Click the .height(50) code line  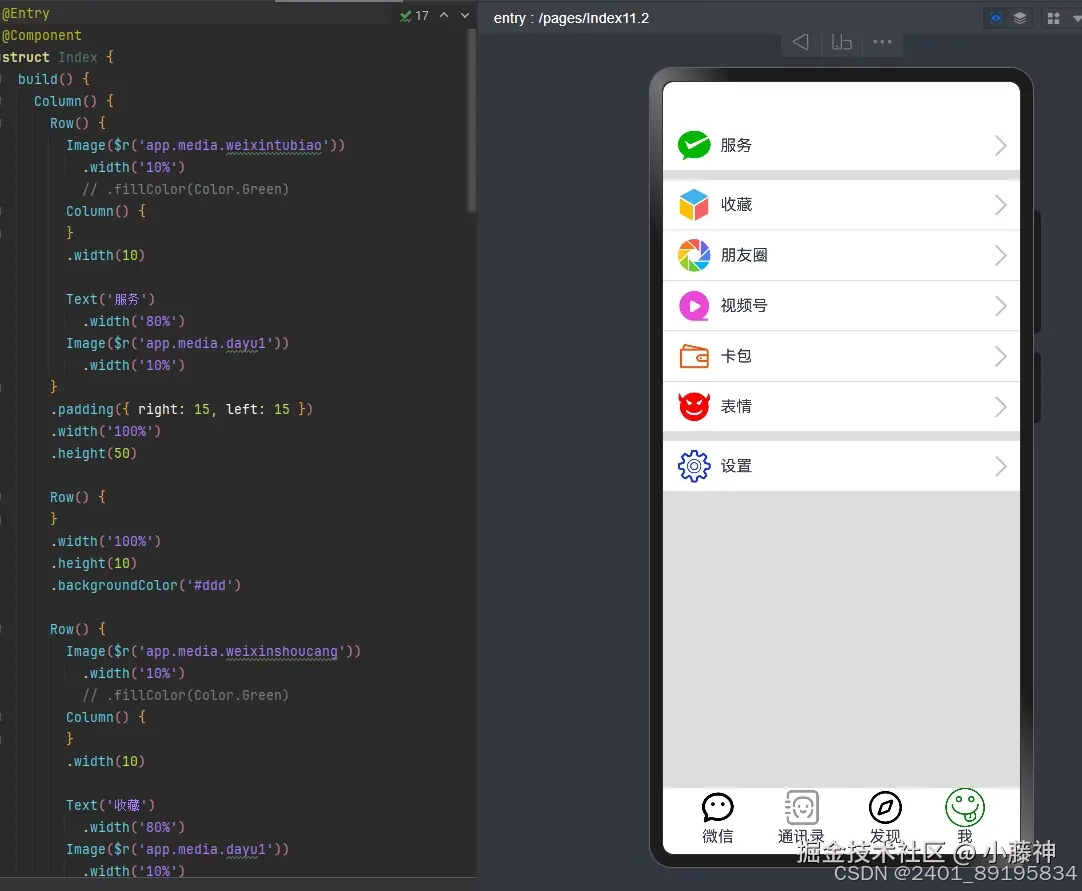tap(94, 453)
